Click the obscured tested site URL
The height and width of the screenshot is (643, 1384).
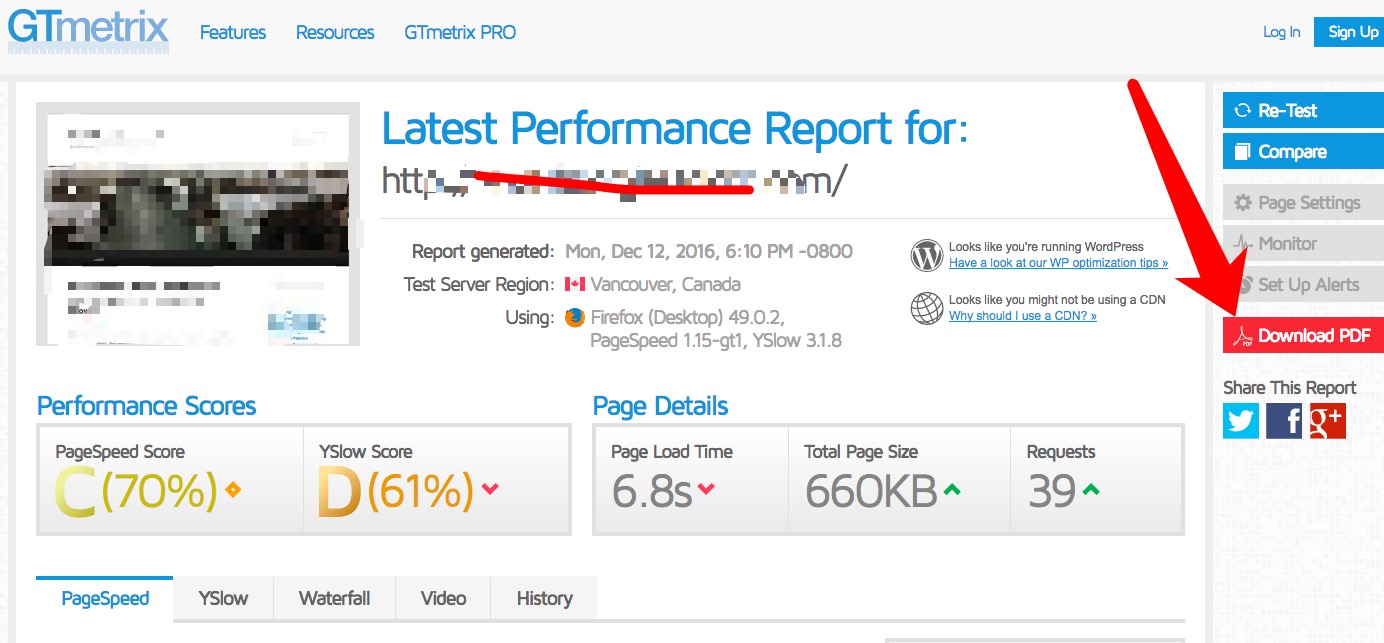[x=615, y=181]
